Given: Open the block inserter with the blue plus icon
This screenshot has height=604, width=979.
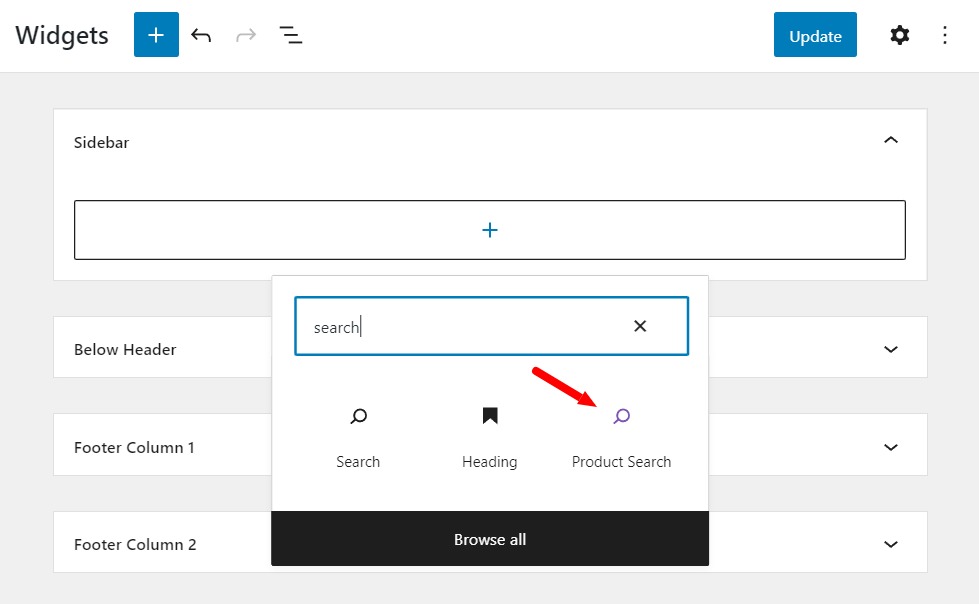Looking at the screenshot, I should click(x=155, y=35).
